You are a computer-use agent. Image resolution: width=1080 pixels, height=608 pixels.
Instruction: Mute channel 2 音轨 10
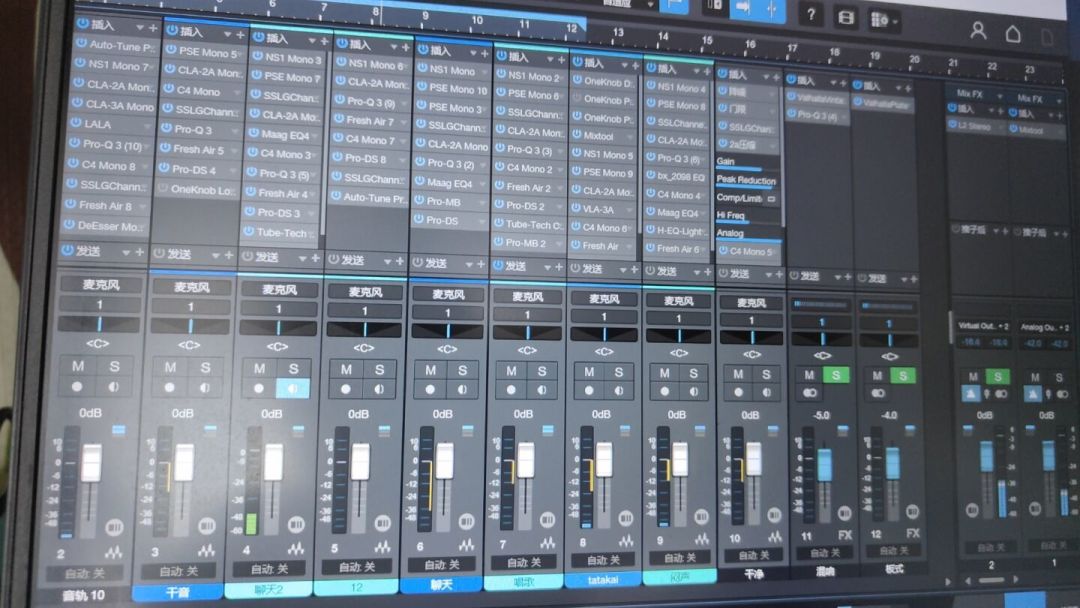(x=79, y=366)
